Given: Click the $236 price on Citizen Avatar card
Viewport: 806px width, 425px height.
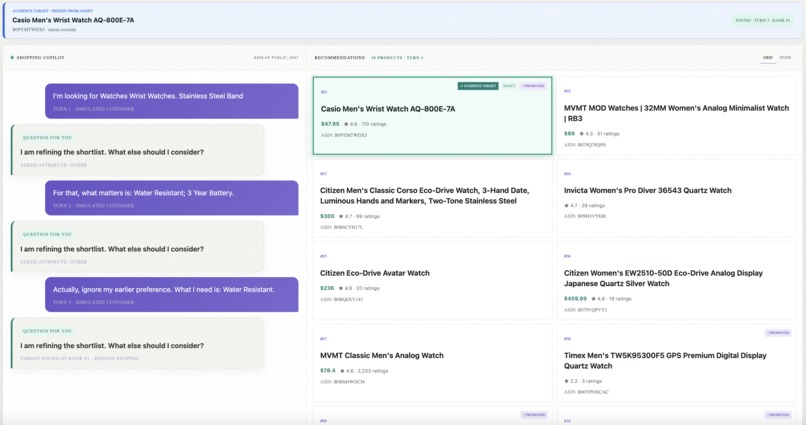Looking at the screenshot, I should 327,288.
